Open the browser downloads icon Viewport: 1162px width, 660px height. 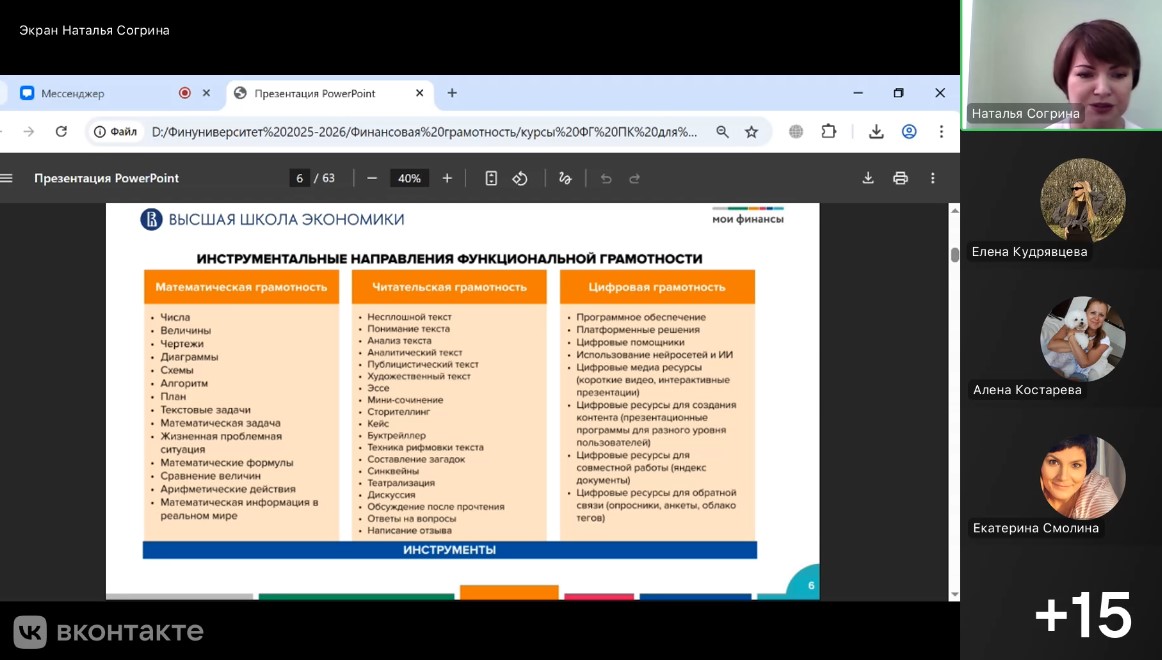point(876,131)
